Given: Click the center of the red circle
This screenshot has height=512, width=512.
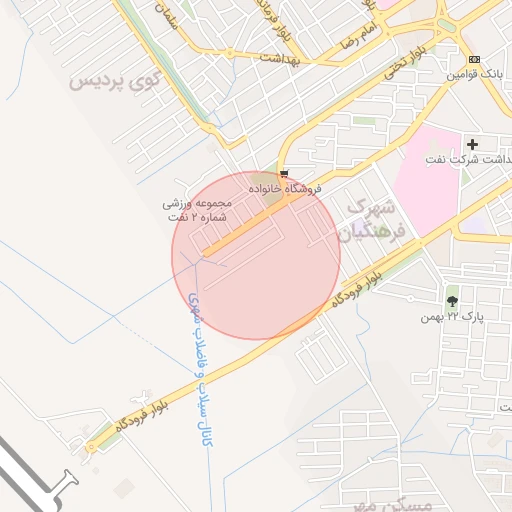Looking at the screenshot, I should point(256,256).
